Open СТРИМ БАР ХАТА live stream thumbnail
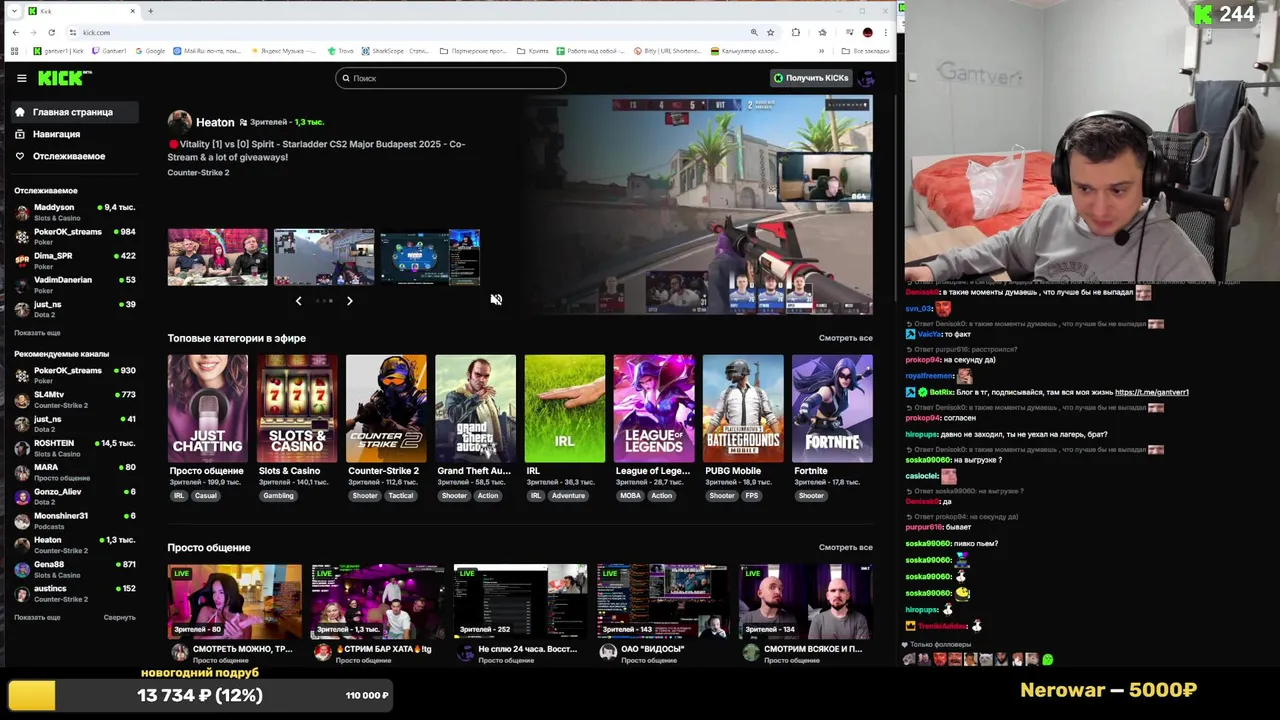The width and height of the screenshot is (1280, 720). pyautogui.click(x=377, y=601)
